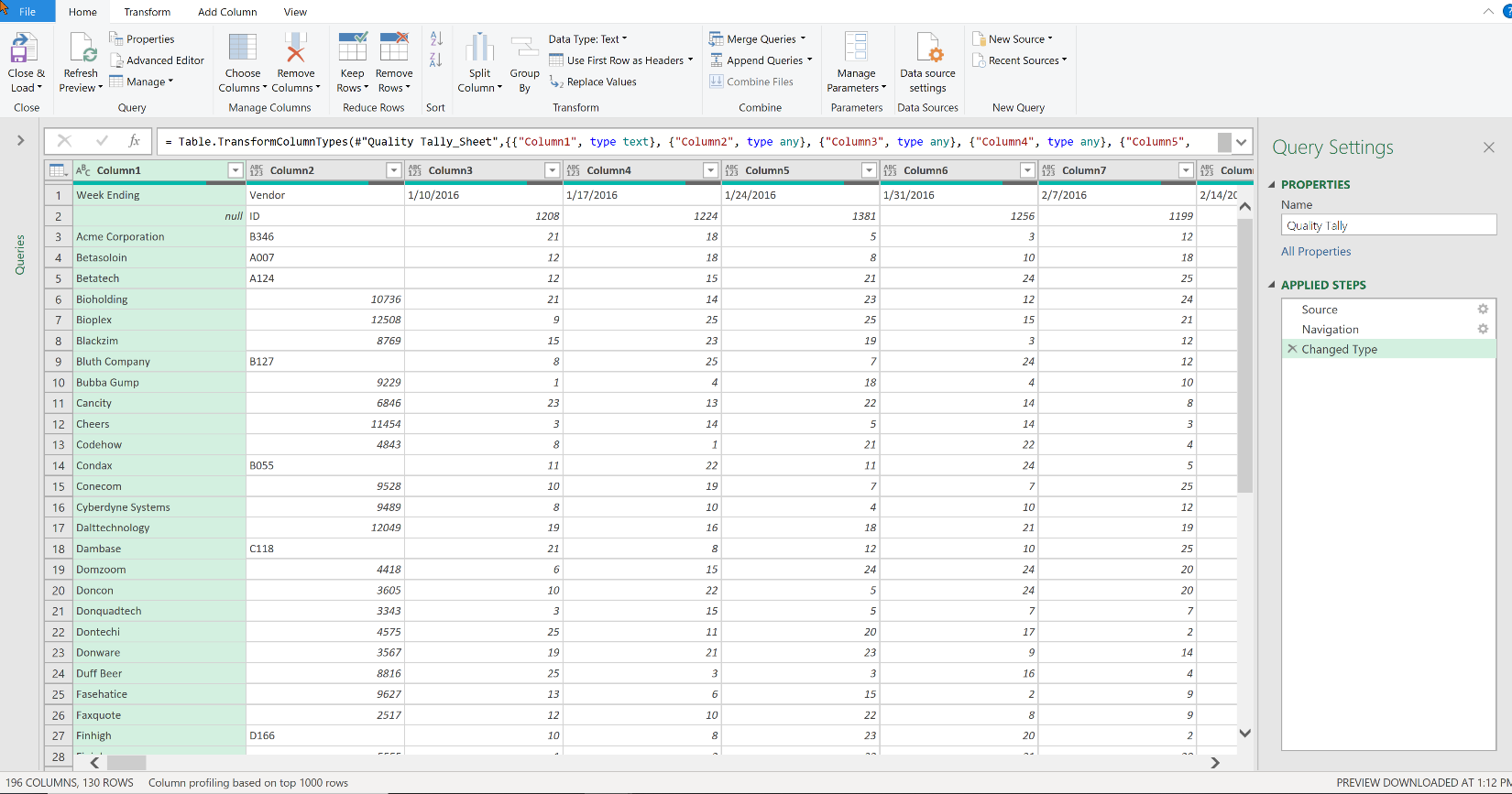Sort column descending
Screen dimensions: 1512x794
click(x=436, y=60)
